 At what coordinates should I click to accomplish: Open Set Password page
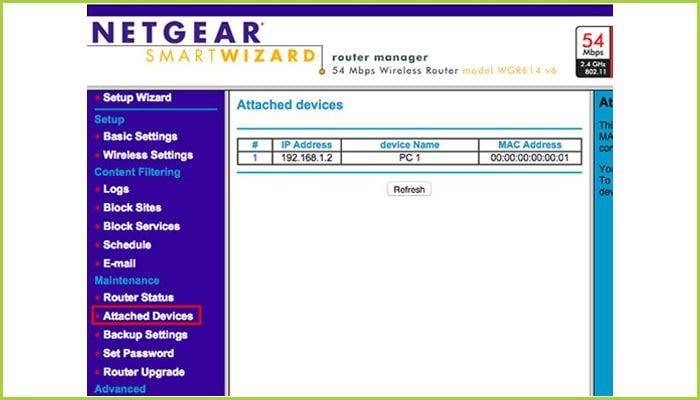click(138, 354)
